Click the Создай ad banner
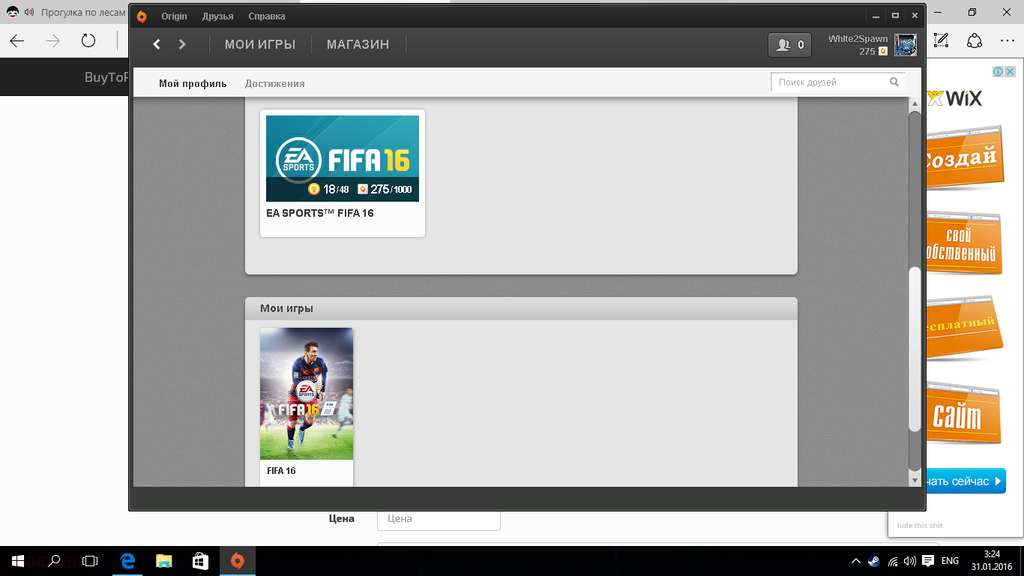Image resolution: width=1024 pixels, height=576 pixels. pyautogui.click(x=963, y=157)
